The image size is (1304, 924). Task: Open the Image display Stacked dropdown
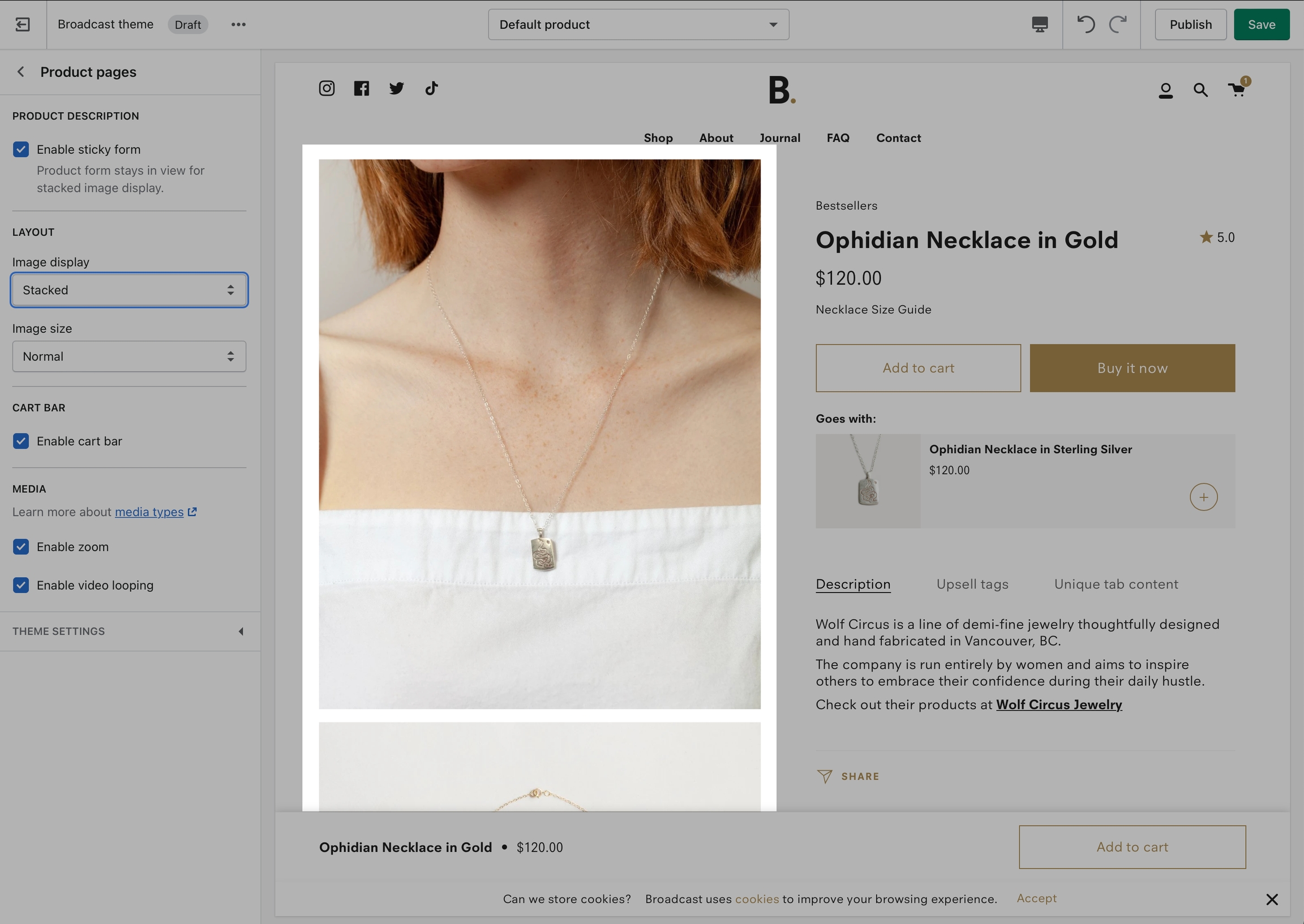pos(129,290)
